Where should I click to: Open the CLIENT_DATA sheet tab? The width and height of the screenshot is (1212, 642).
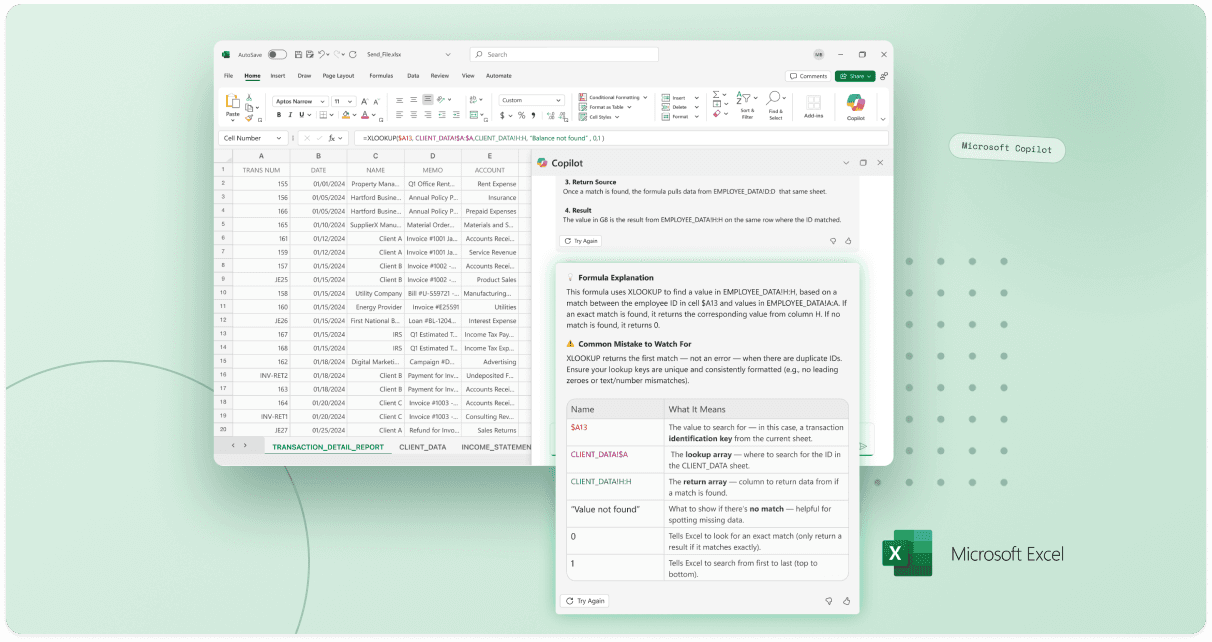coord(422,447)
